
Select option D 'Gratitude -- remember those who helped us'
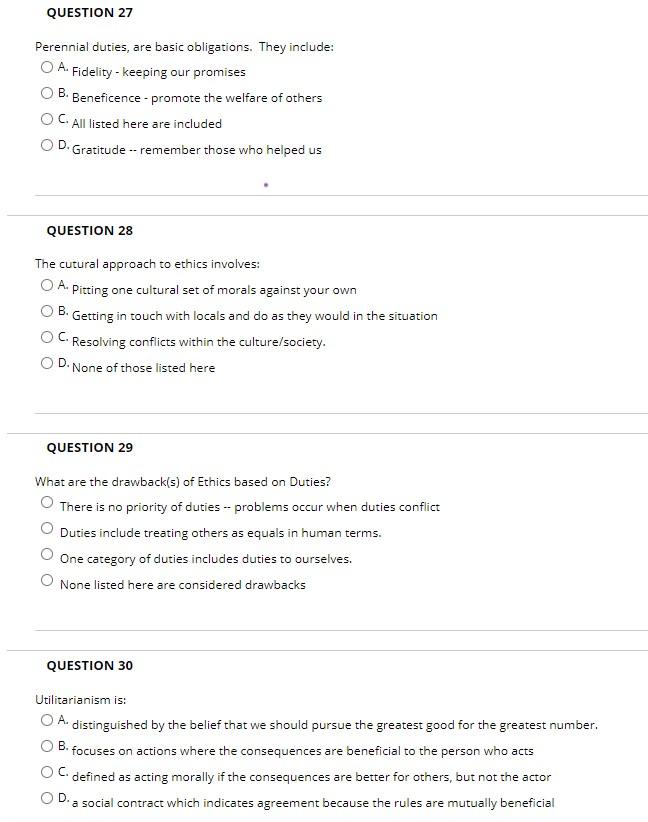46,144
